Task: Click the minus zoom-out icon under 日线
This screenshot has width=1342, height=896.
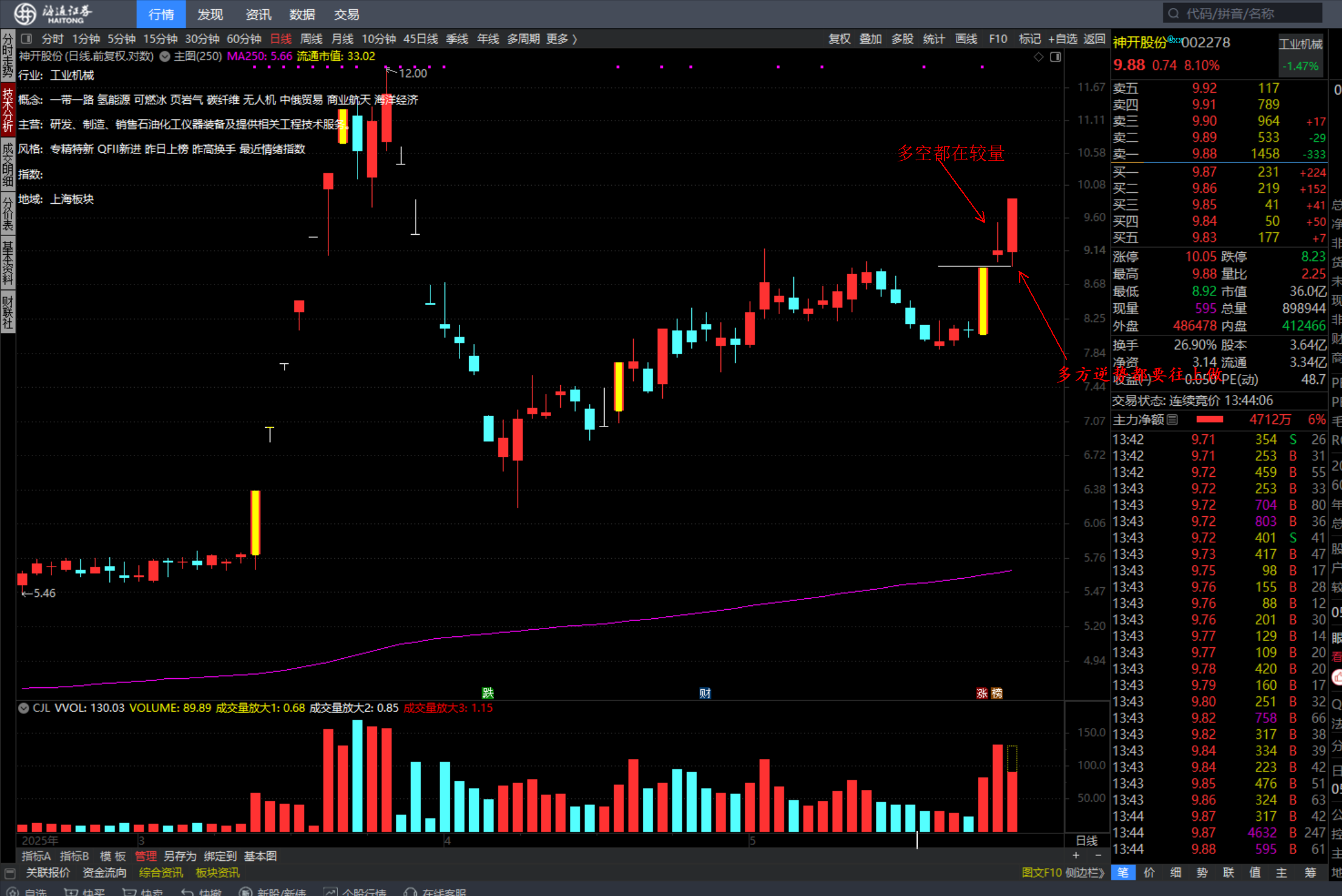Action: [x=1098, y=855]
